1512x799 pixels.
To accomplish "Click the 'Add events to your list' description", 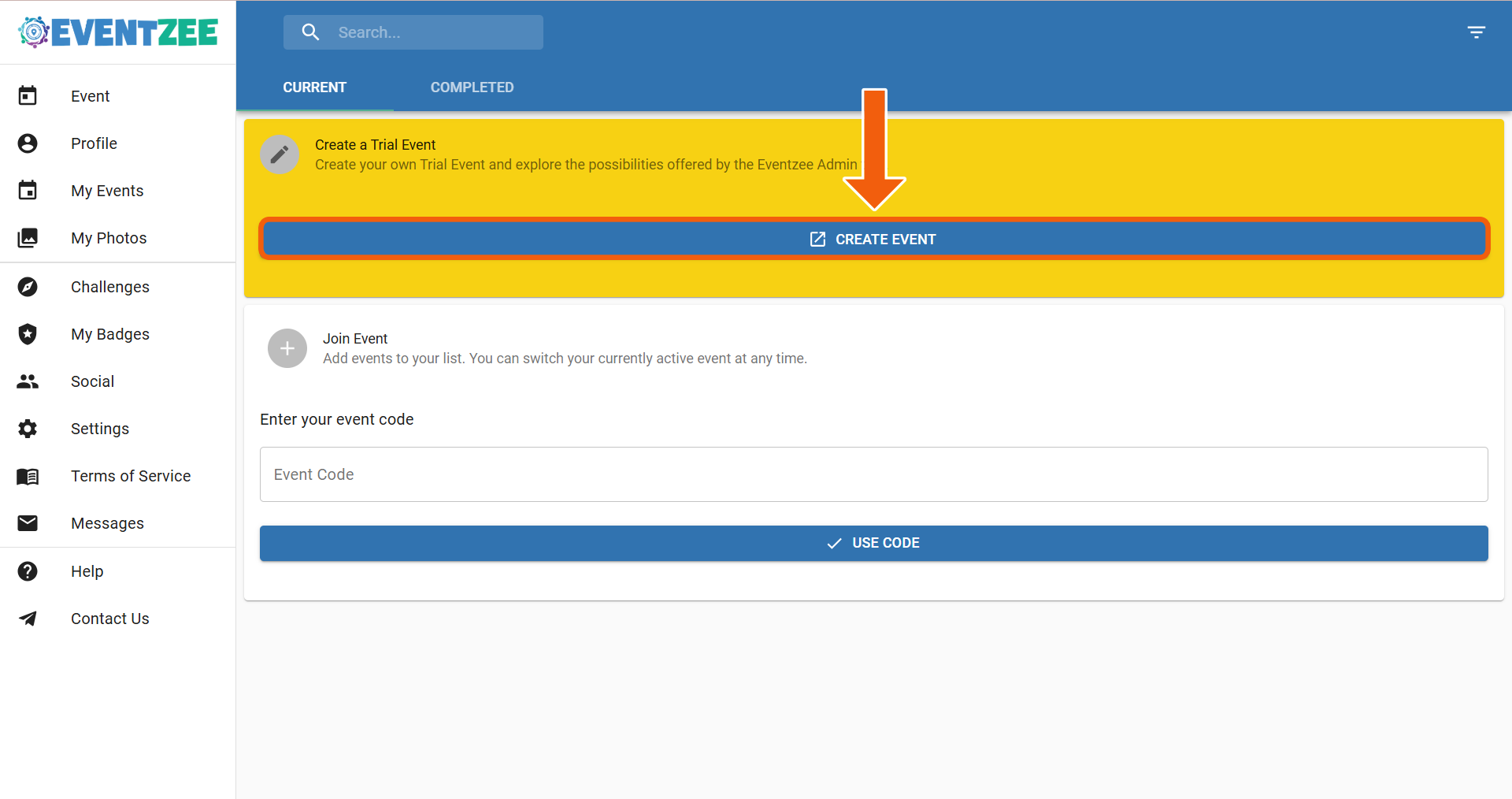I will point(565,359).
